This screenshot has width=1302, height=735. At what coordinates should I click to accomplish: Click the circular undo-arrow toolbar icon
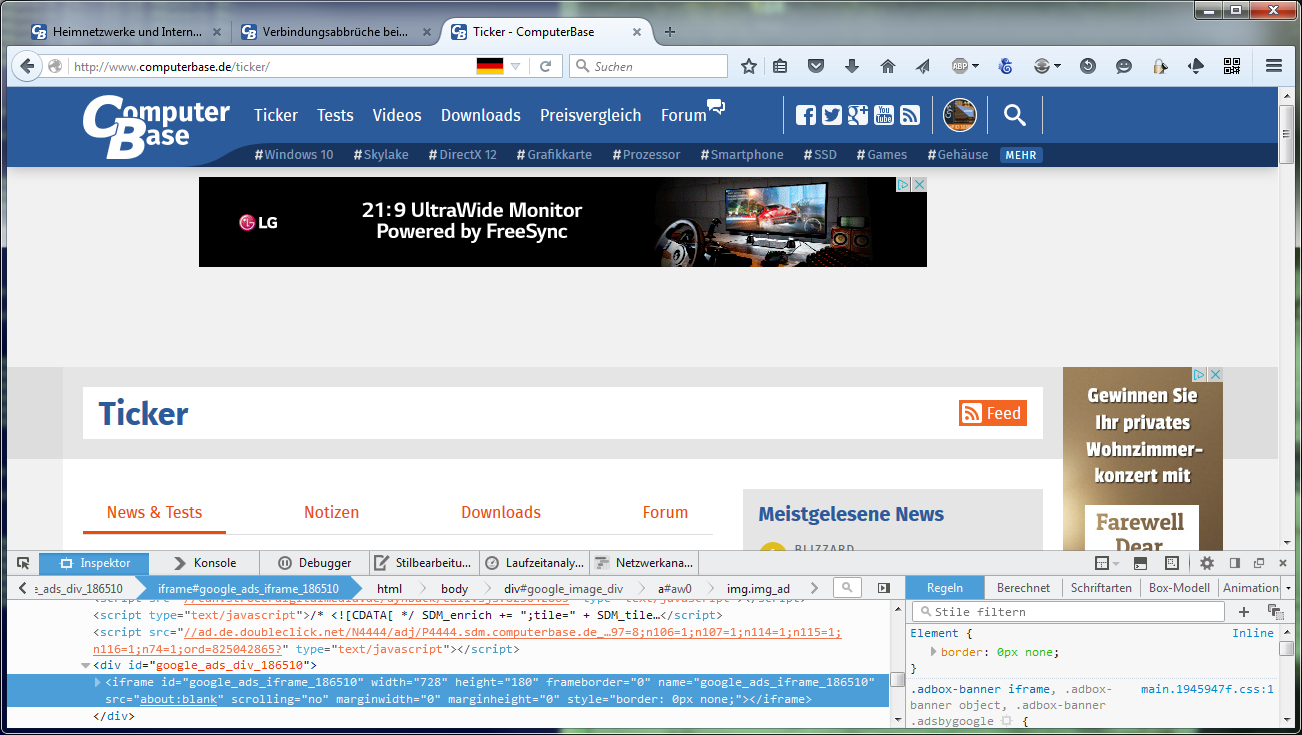(1088, 66)
